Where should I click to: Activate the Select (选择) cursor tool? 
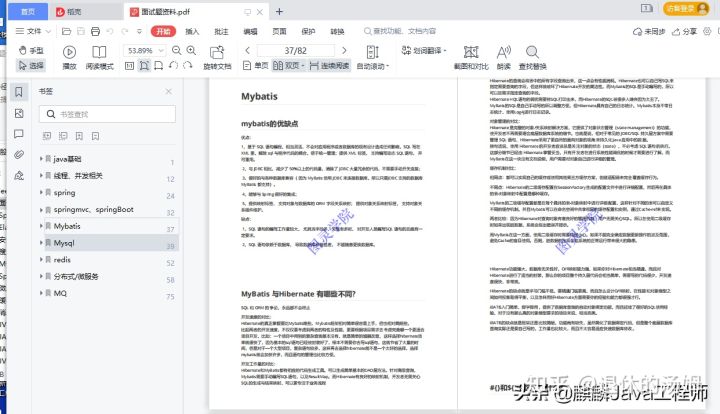click(x=31, y=66)
